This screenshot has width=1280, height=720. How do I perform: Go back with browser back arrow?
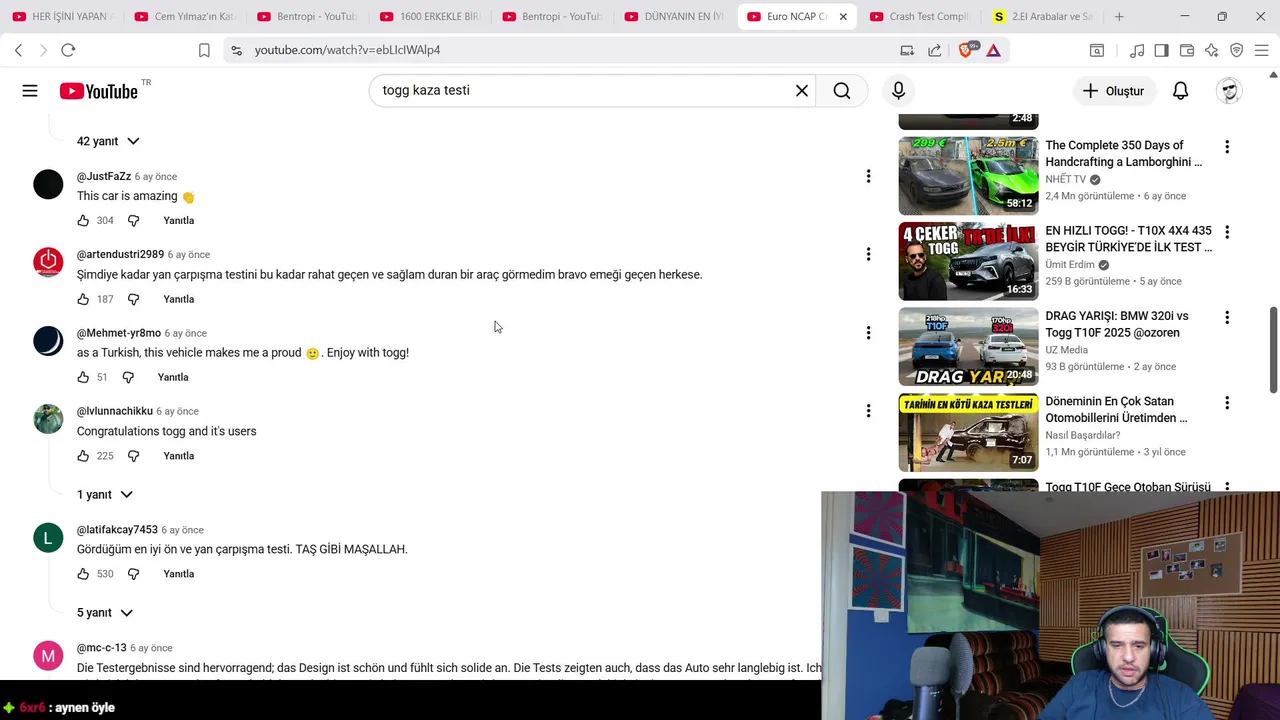coord(18,50)
